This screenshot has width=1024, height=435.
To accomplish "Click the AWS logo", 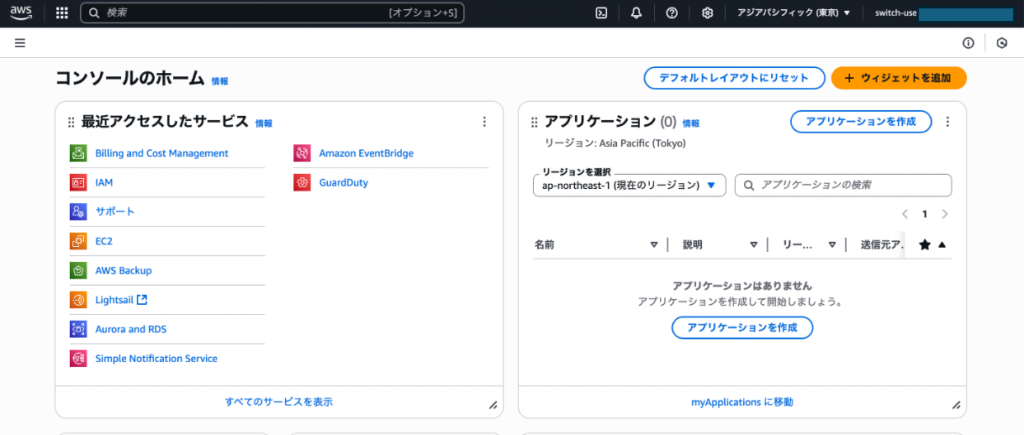I will [x=21, y=13].
